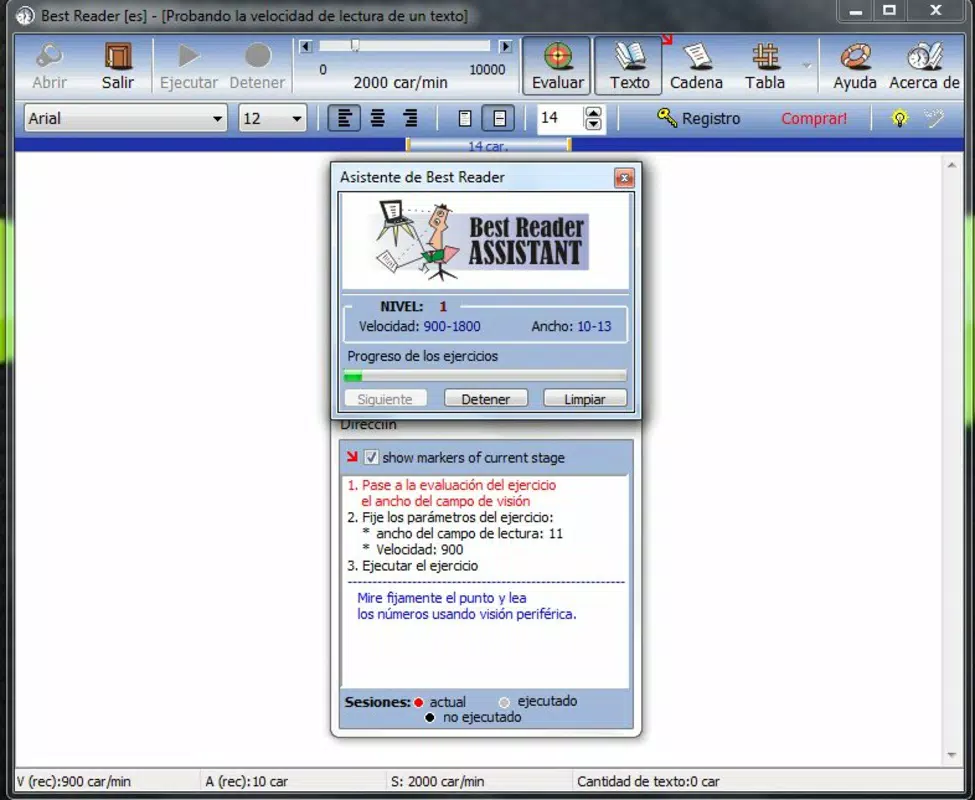Click the yellow light bulb icon
Screen dimensions: 975x800
[899, 118]
